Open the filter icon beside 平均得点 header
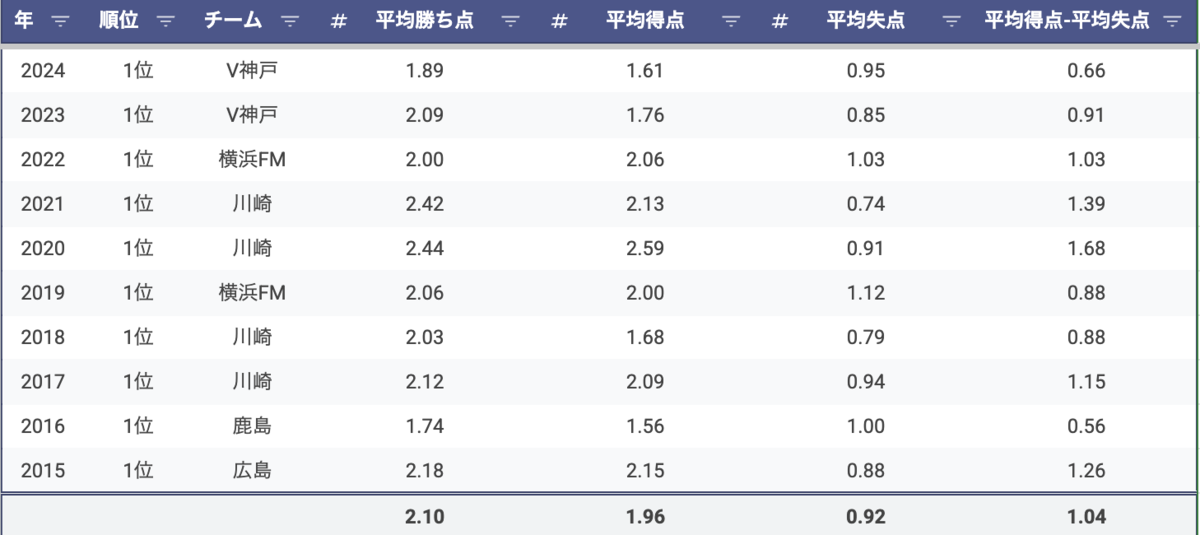1200x535 pixels. [732, 21]
